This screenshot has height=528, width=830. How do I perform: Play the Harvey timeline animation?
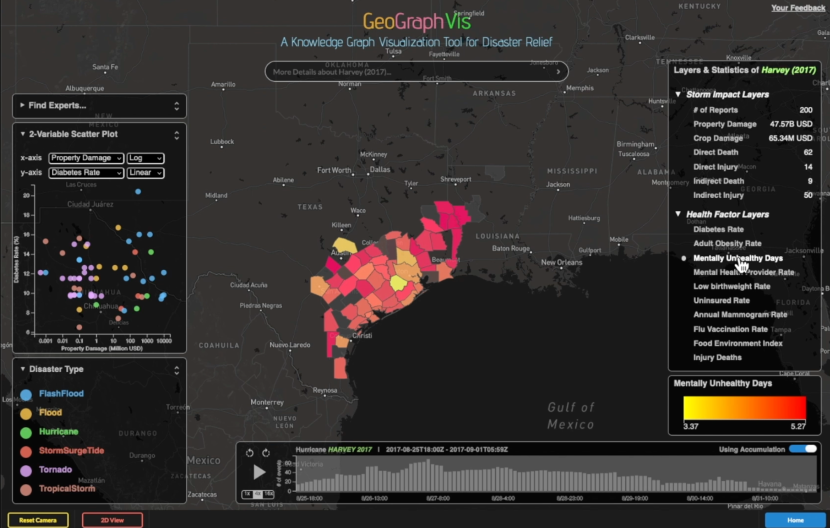259,472
